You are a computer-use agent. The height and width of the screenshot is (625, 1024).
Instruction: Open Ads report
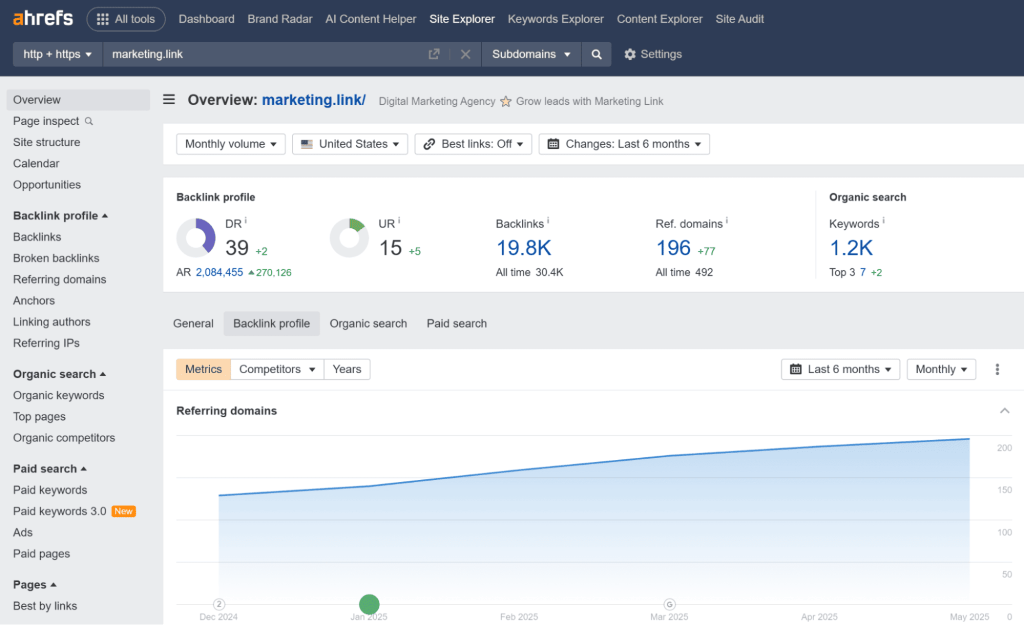(23, 532)
